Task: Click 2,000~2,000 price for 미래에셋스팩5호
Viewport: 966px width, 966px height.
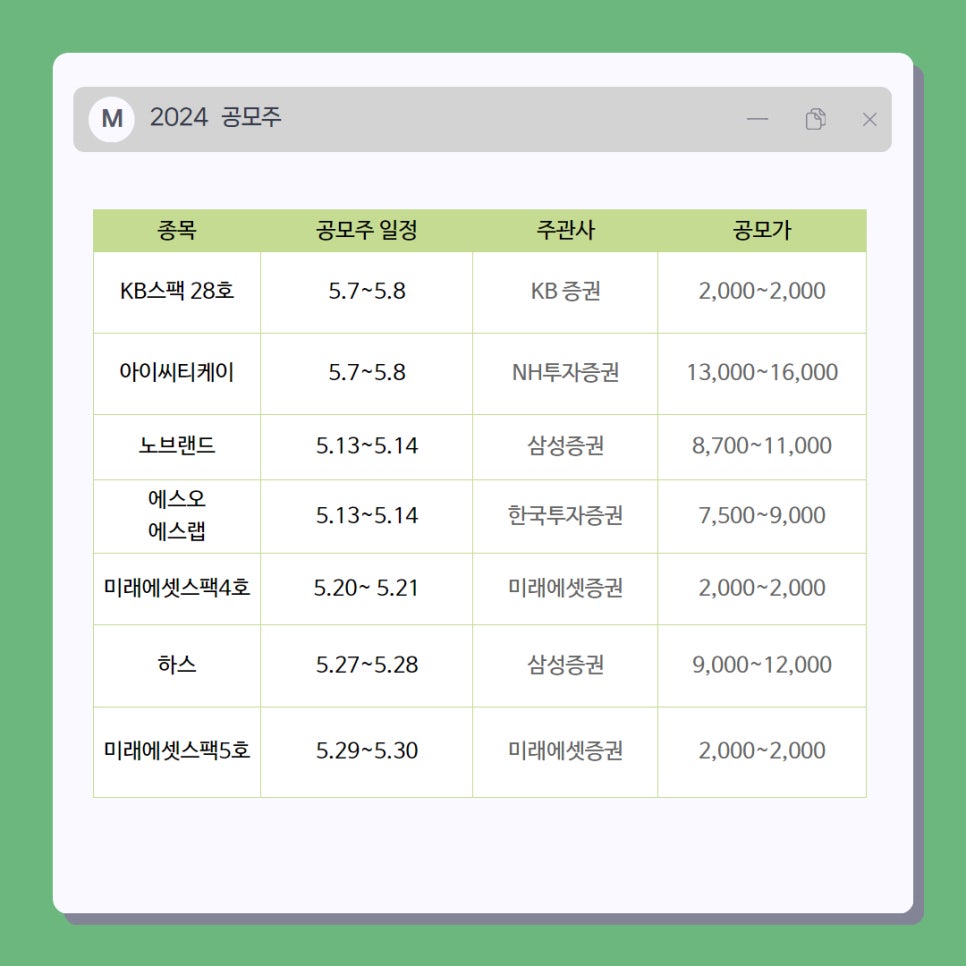Action: tap(762, 752)
